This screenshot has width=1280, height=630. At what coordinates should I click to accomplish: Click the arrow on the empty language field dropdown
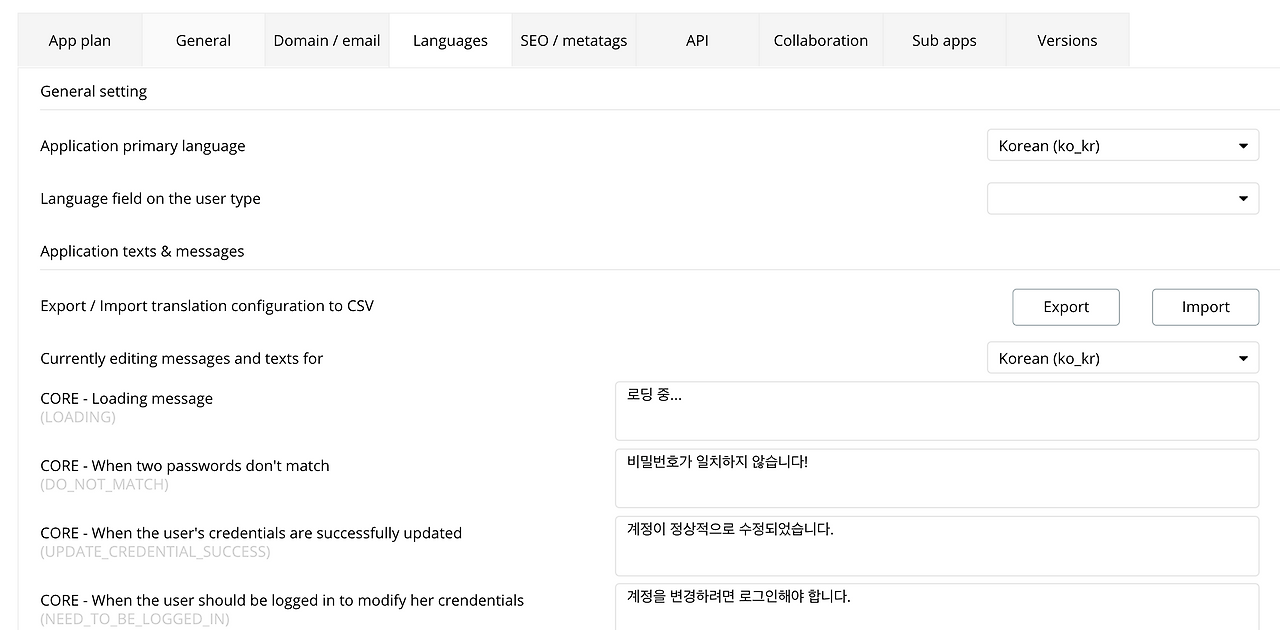click(1243, 199)
